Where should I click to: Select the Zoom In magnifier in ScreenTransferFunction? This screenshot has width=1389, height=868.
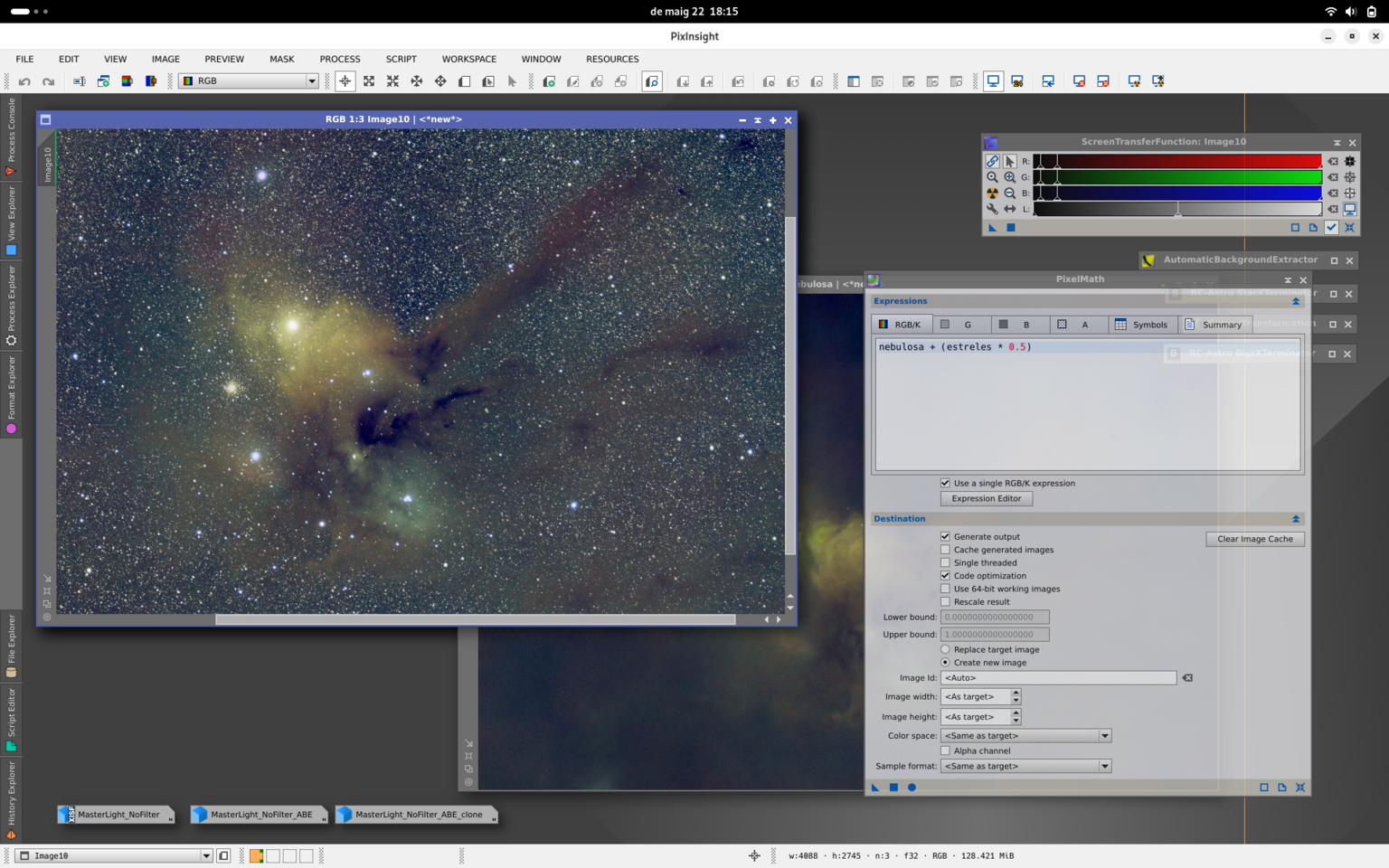(x=1010, y=177)
